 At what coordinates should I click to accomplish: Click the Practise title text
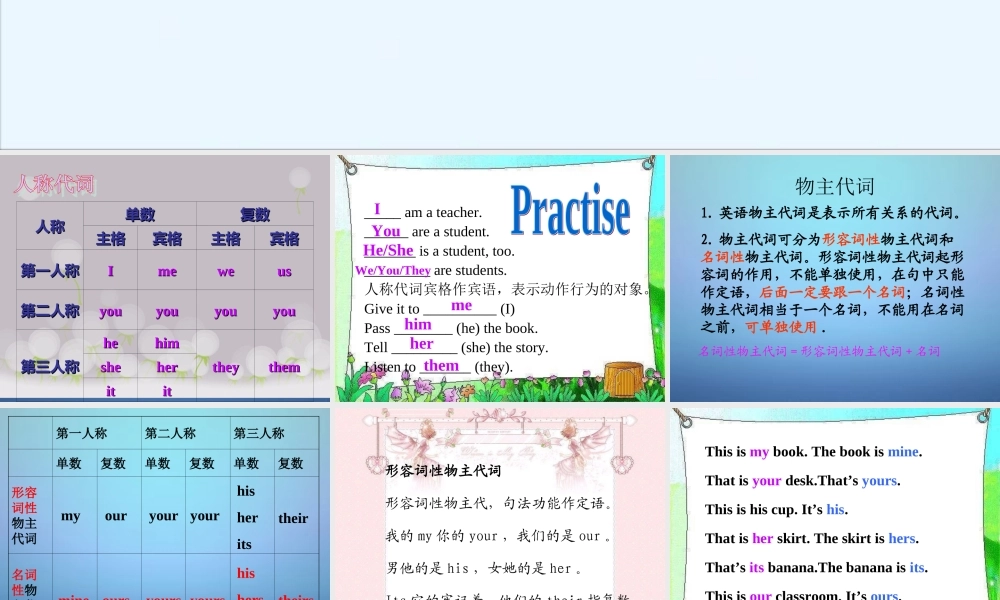click(570, 212)
